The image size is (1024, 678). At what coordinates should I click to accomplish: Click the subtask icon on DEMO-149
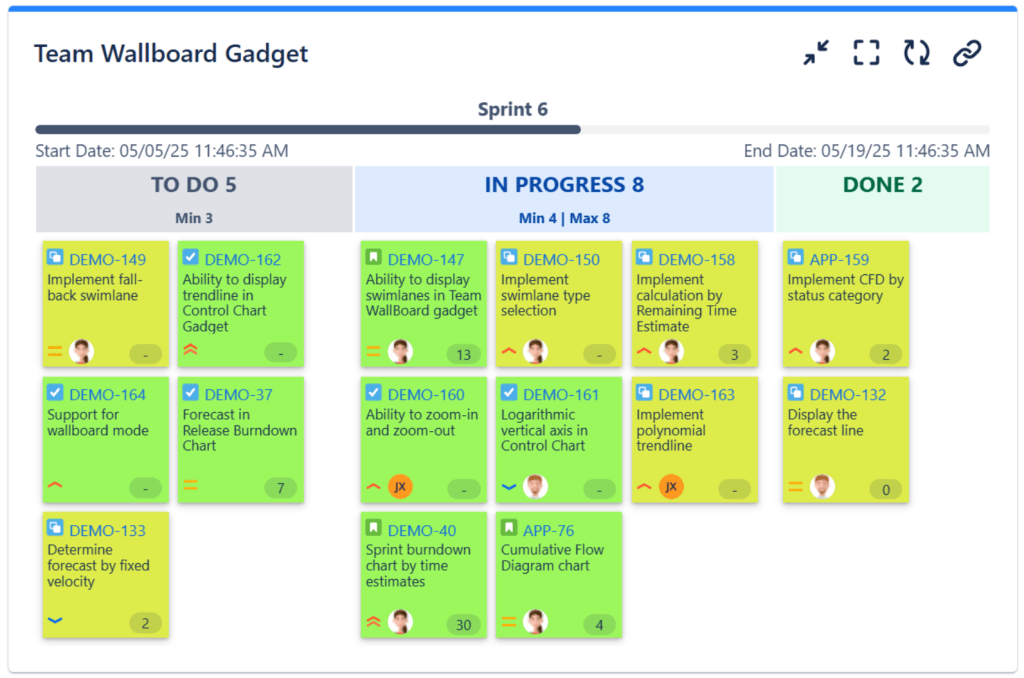pyautogui.click(x=55, y=258)
